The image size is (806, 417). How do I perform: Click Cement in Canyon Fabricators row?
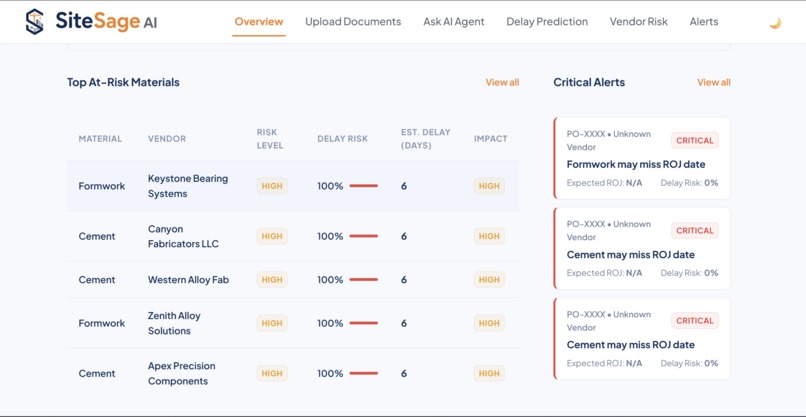[x=97, y=237]
